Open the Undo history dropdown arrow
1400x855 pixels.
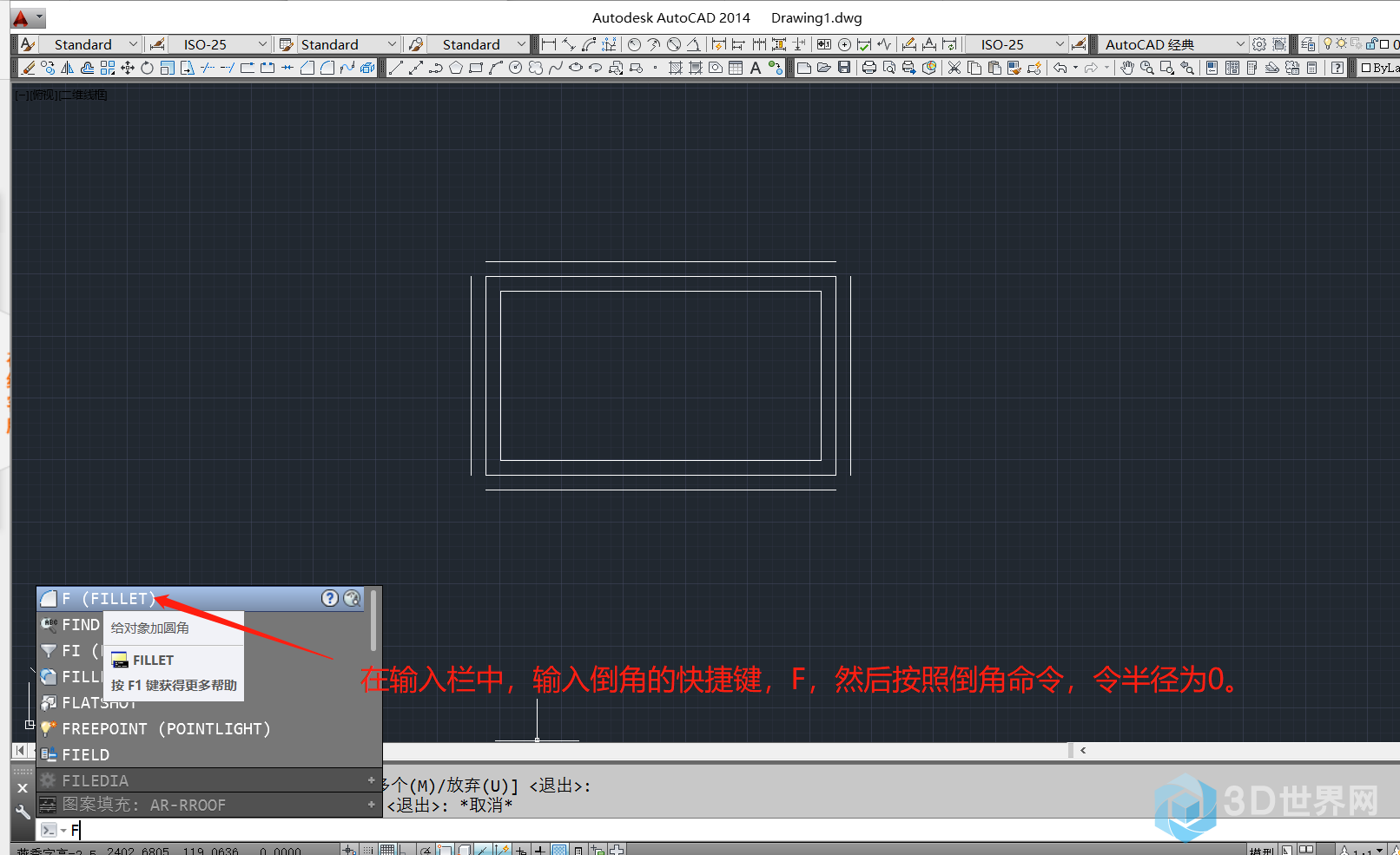point(1075,68)
